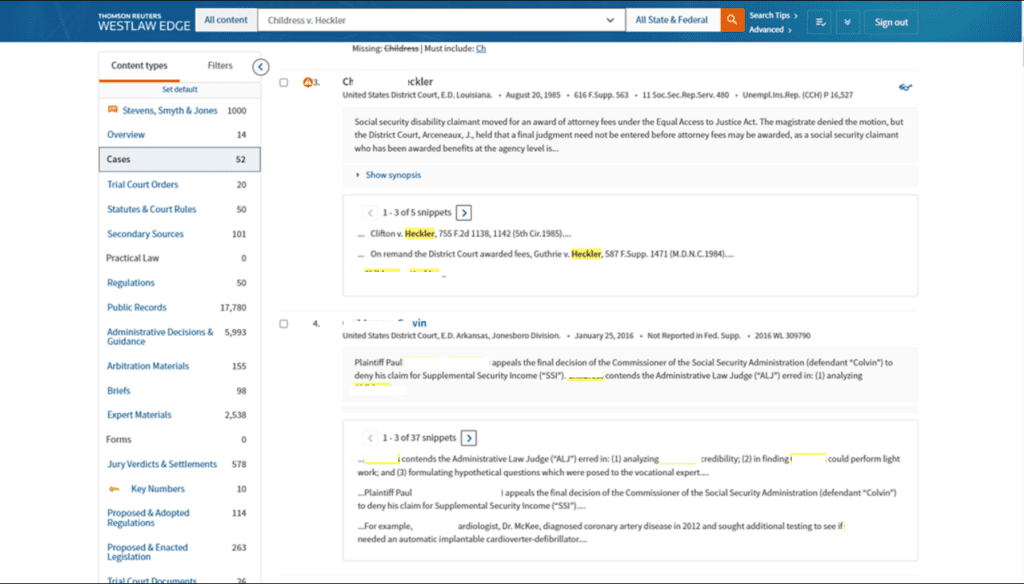
Task: Open the Content types tab
Action: [141, 67]
